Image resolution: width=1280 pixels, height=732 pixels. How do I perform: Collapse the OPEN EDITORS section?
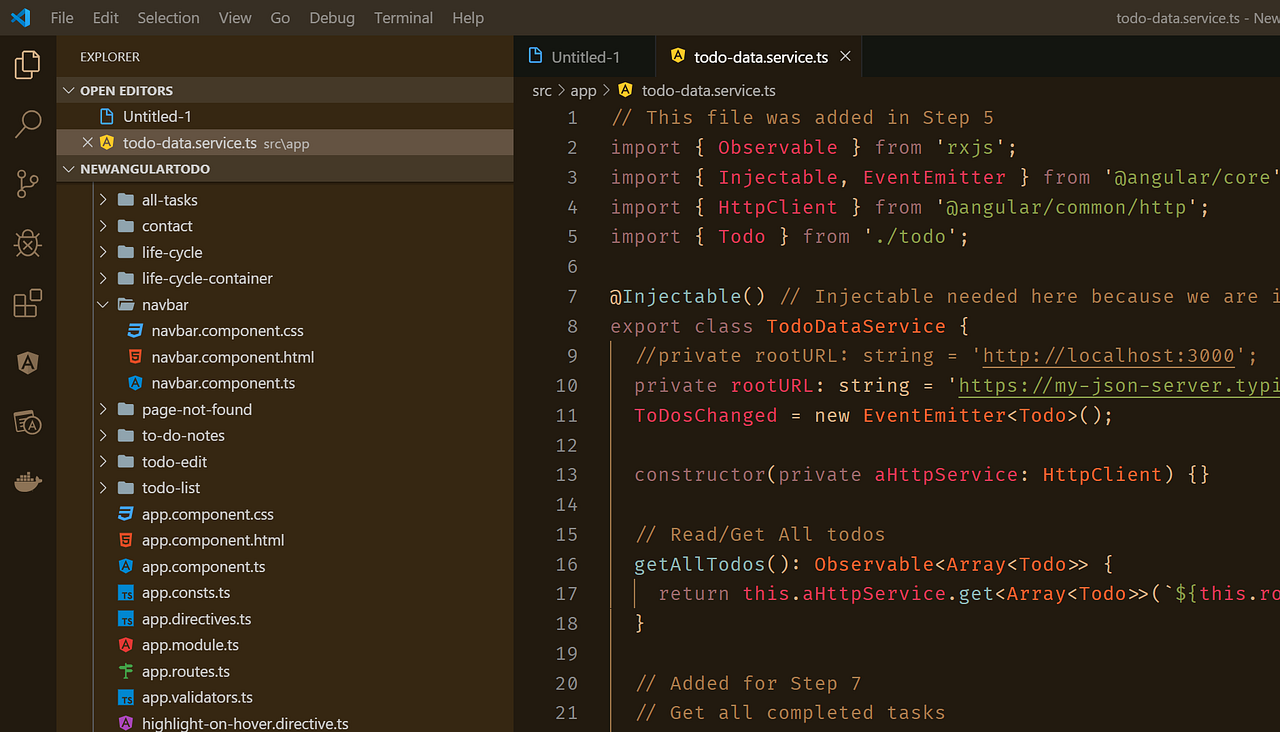[x=68, y=90]
